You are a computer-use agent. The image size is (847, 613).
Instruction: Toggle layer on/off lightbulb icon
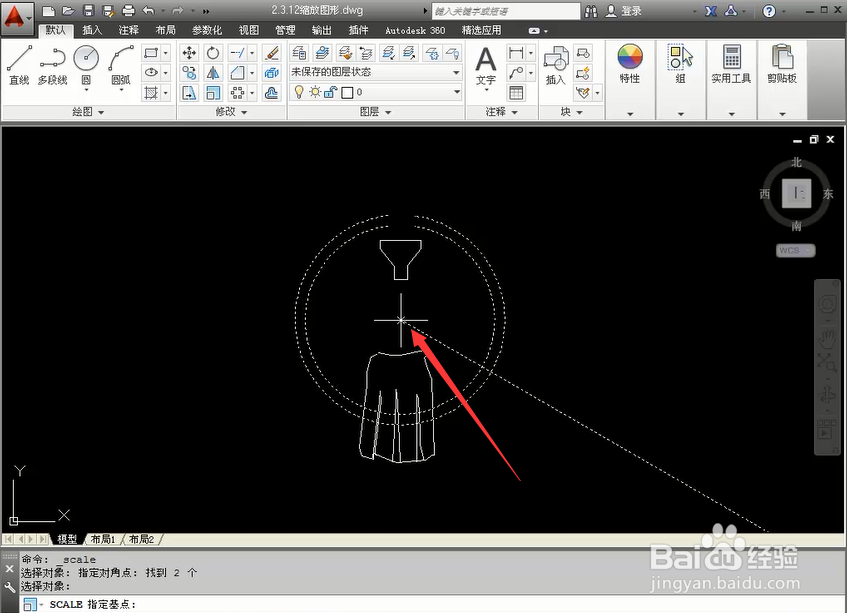pos(299,92)
